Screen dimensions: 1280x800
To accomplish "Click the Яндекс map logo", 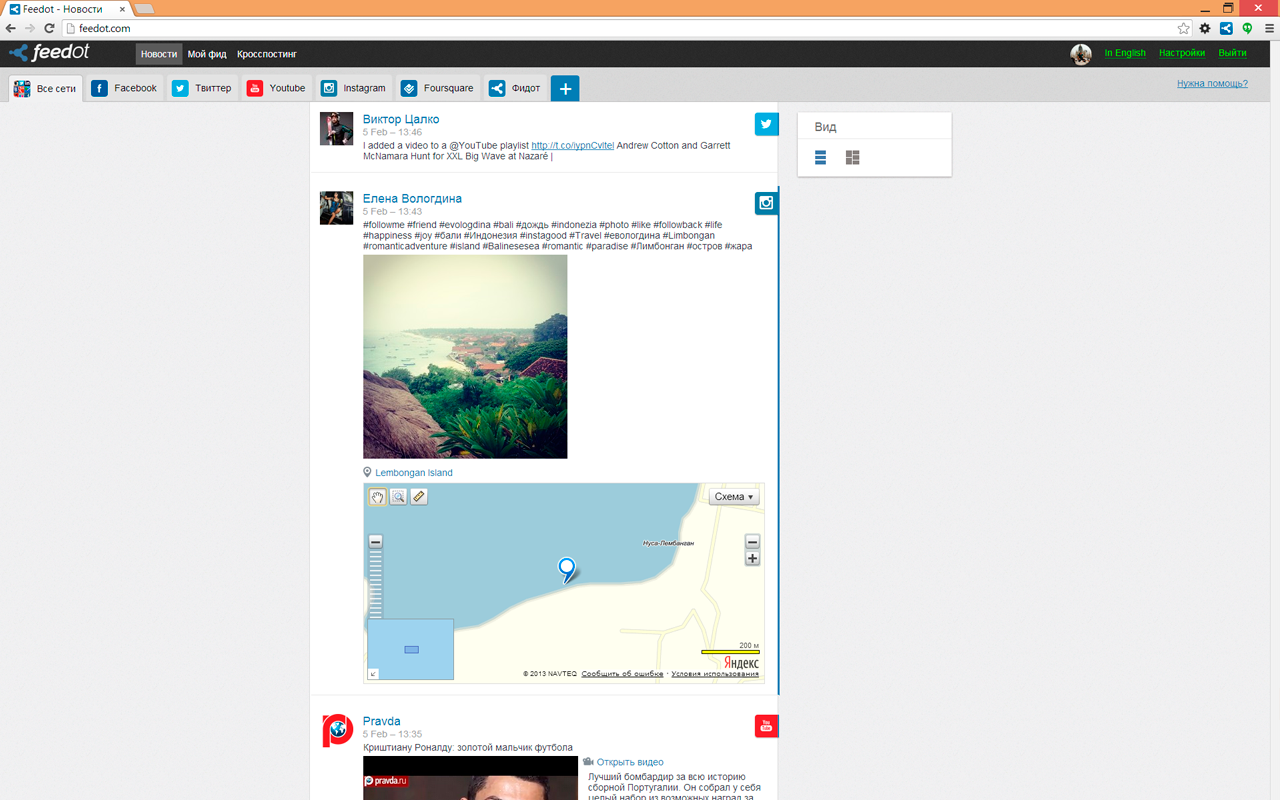I will click(741, 662).
